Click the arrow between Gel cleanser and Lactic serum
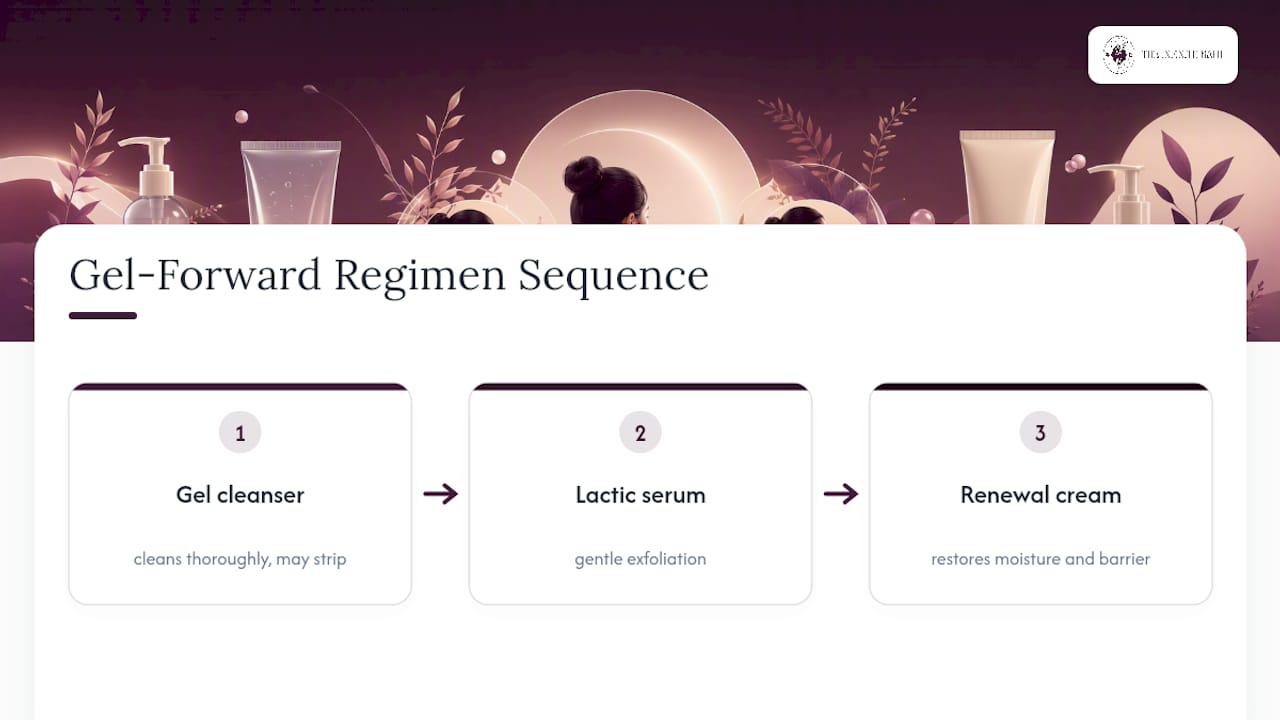 (440, 494)
